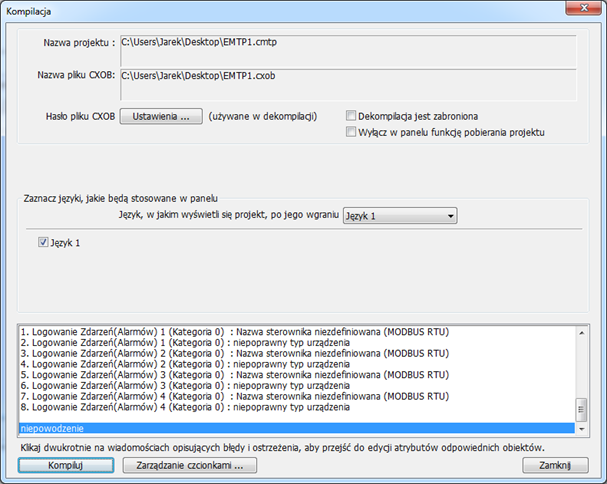
Task: Select message 5 Logowanie Zdarzeń(Alarmów) 3
Action: click(297, 375)
